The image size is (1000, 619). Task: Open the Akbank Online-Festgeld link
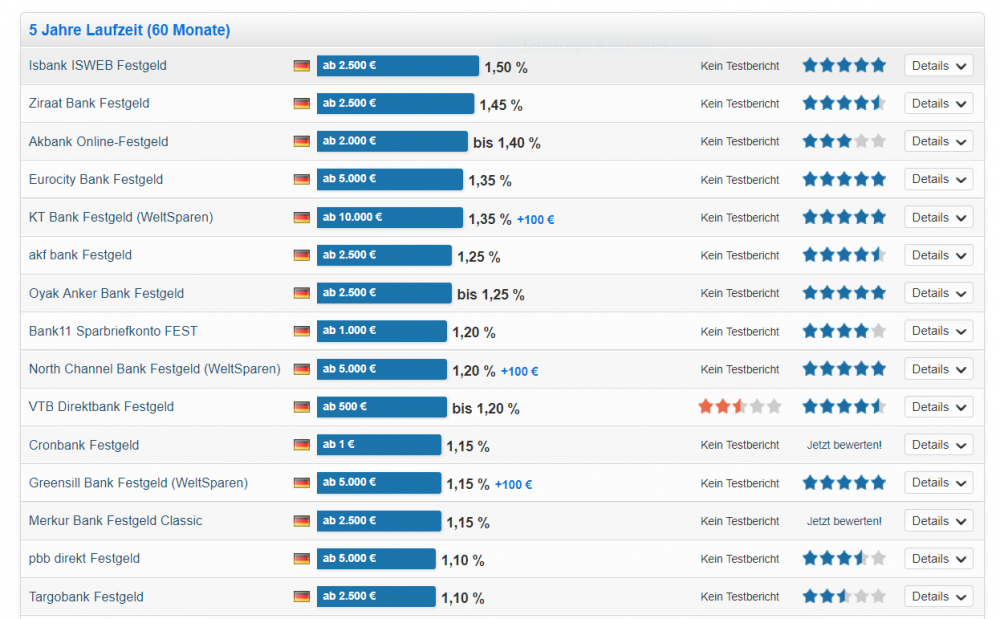pyautogui.click(x=98, y=141)
